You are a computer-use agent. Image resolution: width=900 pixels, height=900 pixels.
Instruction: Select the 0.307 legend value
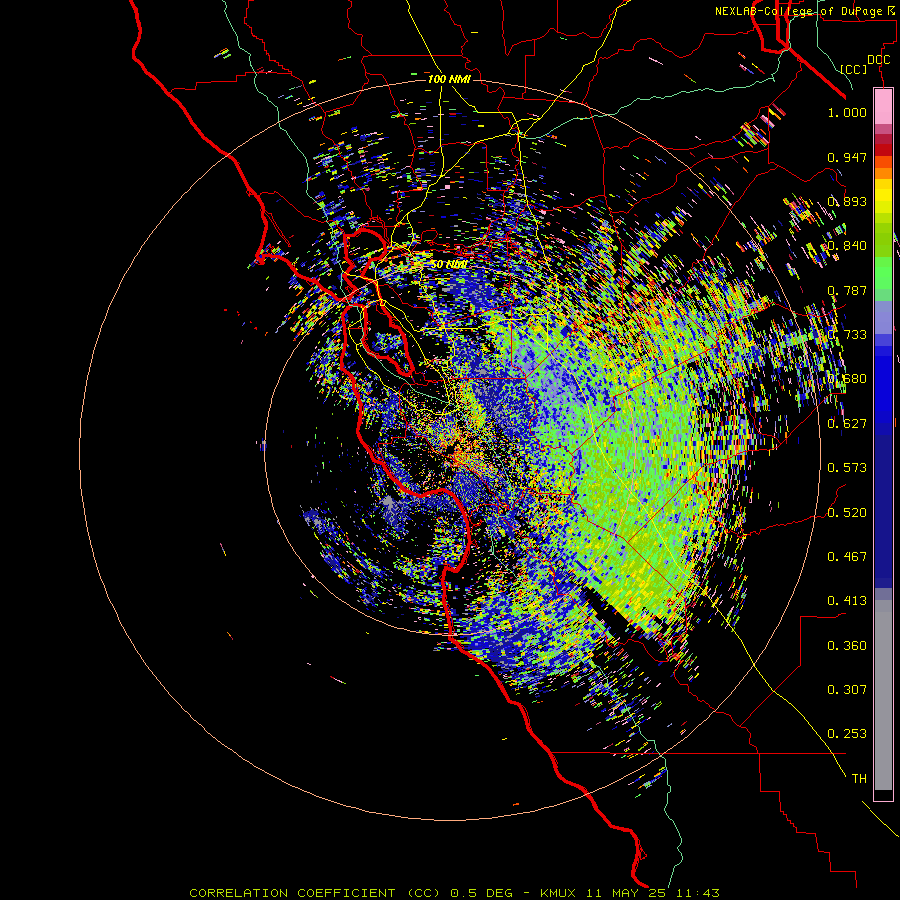tap(847, 689)
